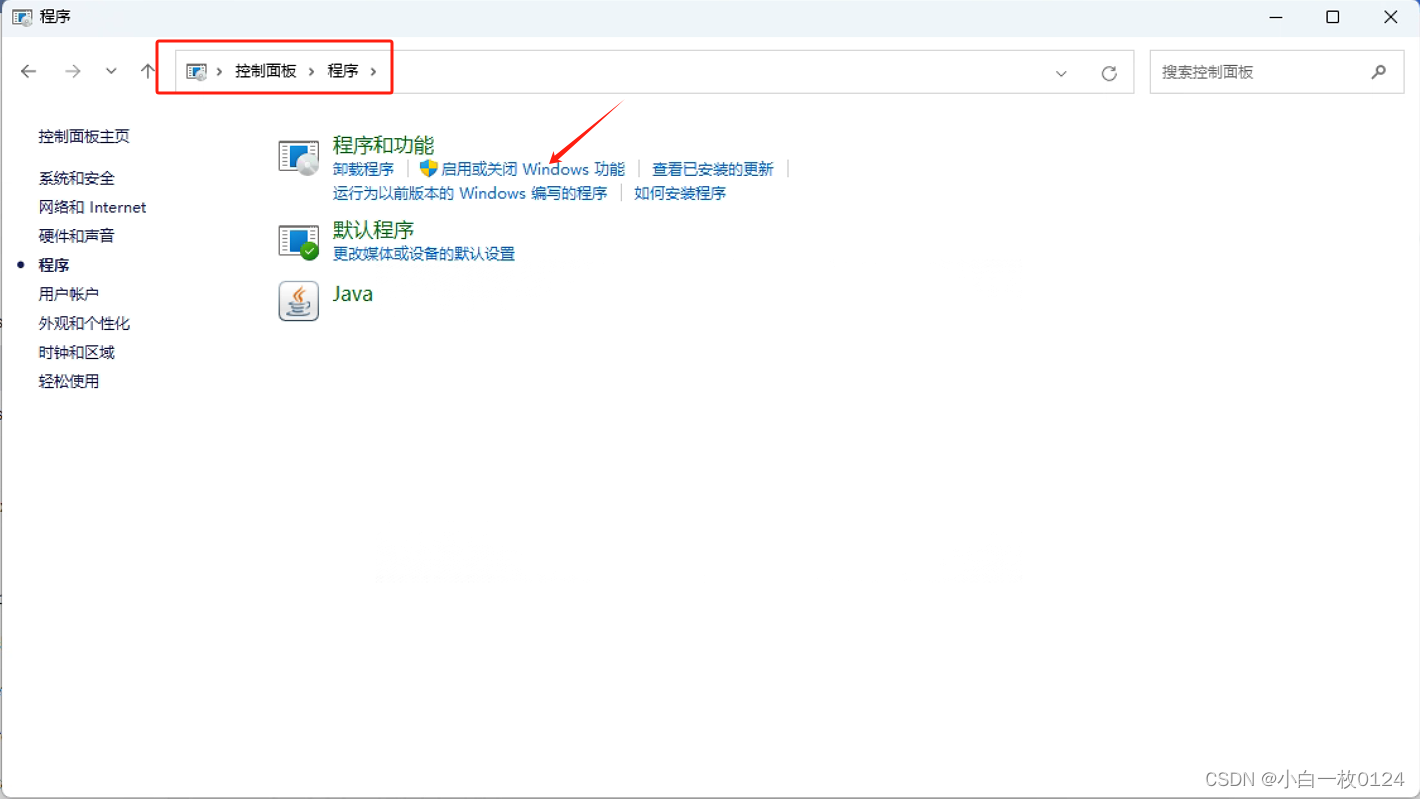Open 用户帐户 category
Viewport: 1420px width, 799px height.
[69, 294]
